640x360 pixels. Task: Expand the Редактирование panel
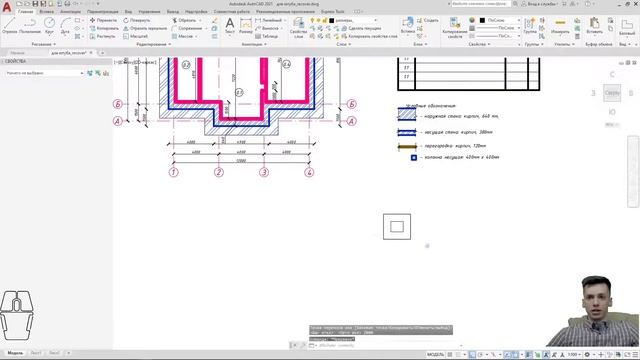(154, 44)
